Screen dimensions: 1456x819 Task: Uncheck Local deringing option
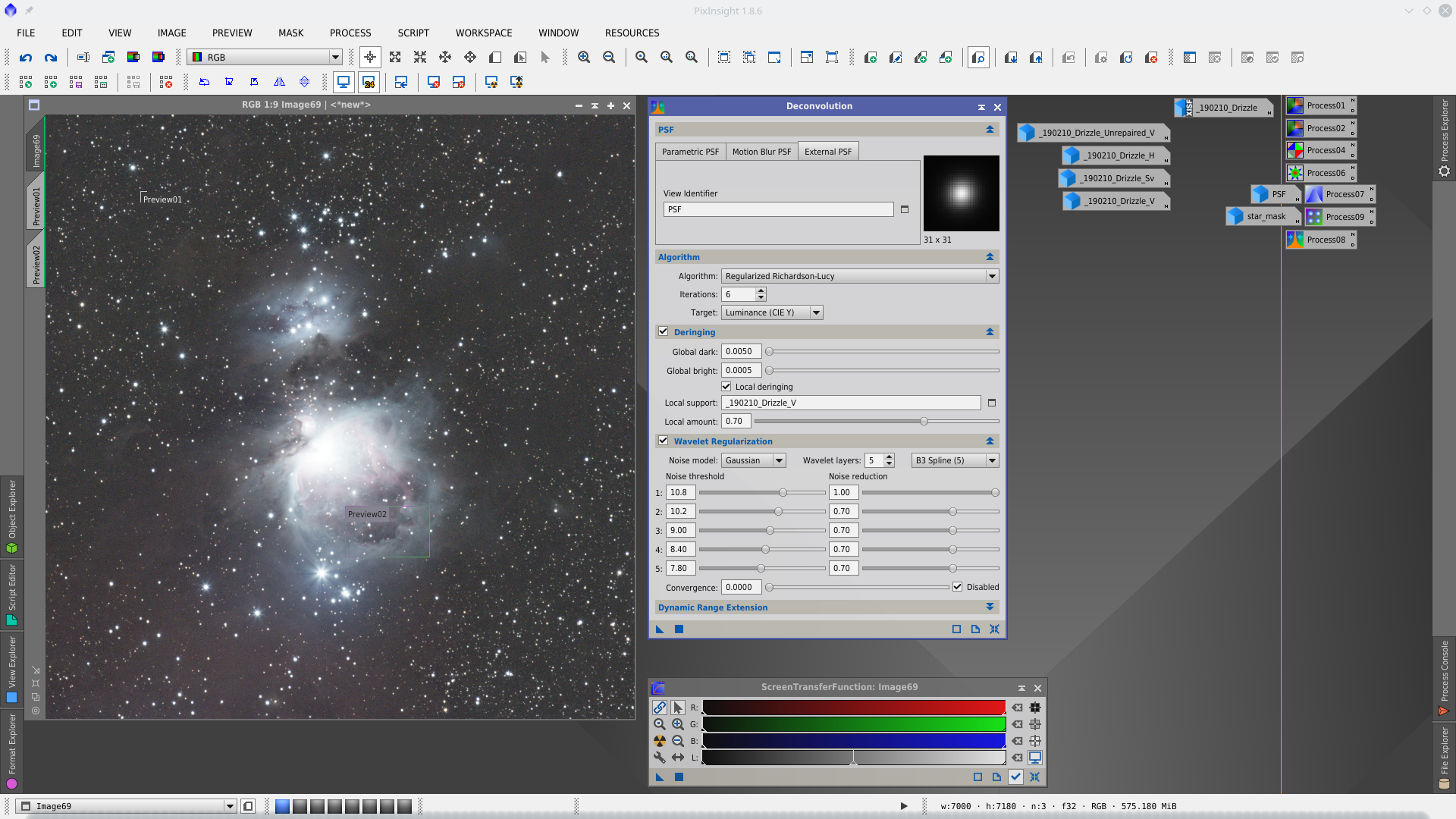[726, 387]
